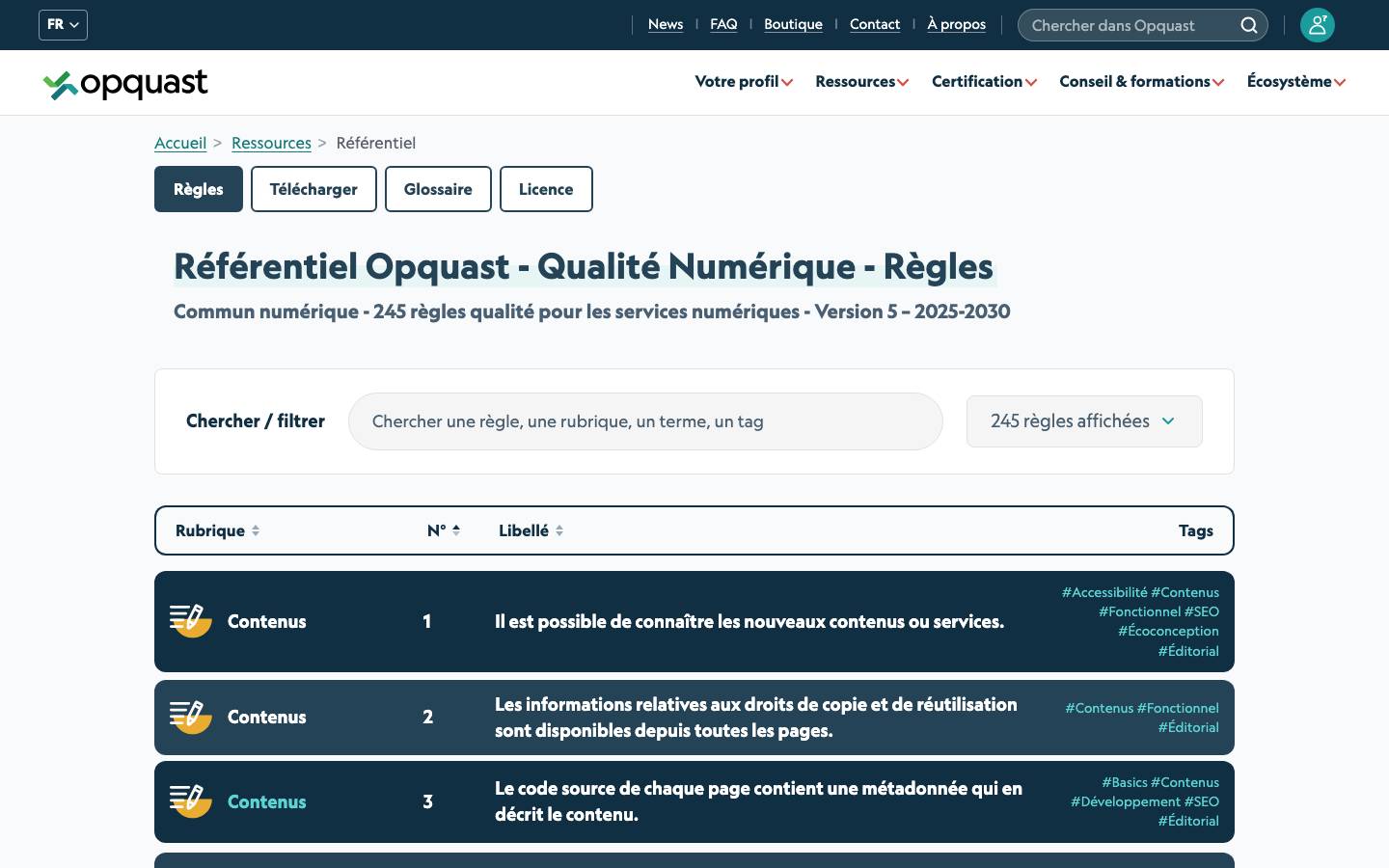Expand the Votre profil menu

[744, 82]
